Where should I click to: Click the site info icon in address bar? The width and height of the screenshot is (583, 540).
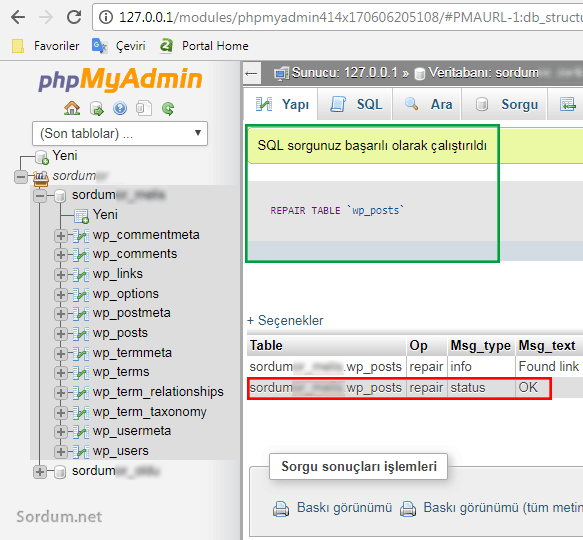[x=106, y=17]
